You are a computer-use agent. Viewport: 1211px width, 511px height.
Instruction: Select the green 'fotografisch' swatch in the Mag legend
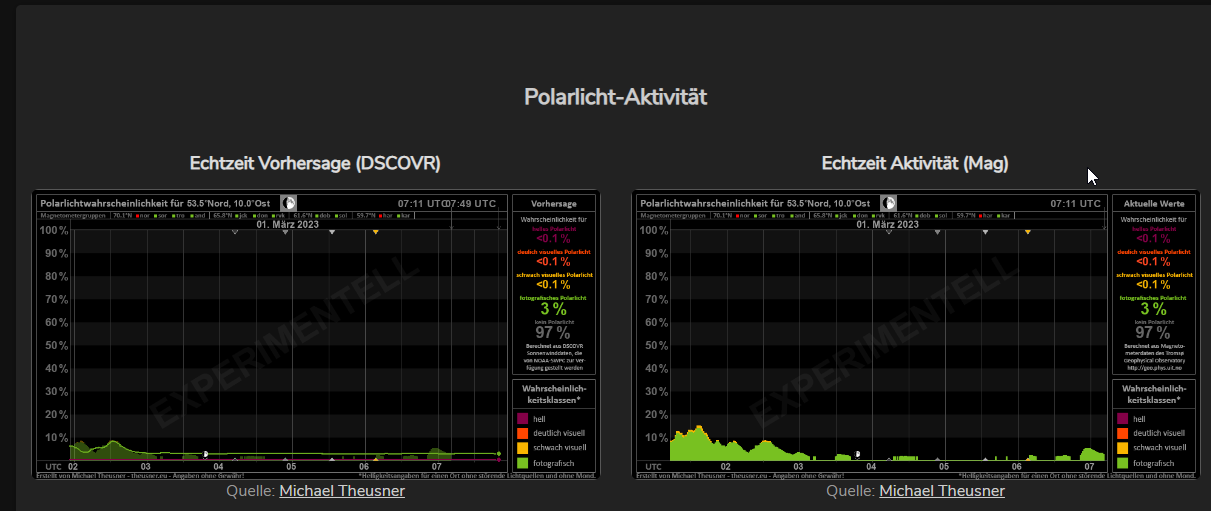pyautogui.click(x=1122, y=463)
